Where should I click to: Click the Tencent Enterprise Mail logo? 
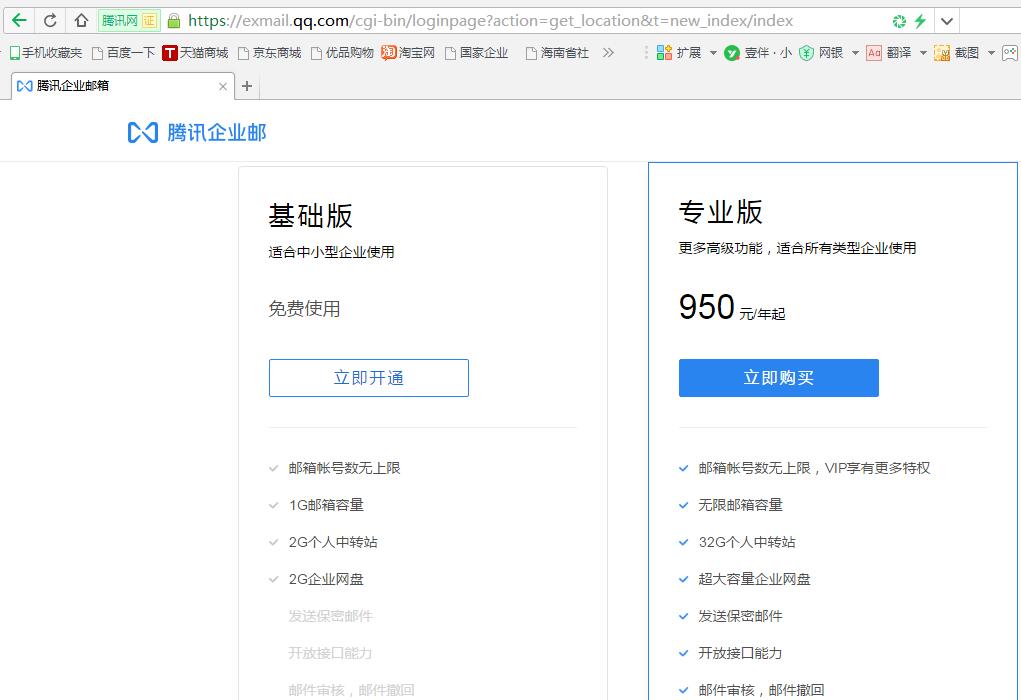197,132
